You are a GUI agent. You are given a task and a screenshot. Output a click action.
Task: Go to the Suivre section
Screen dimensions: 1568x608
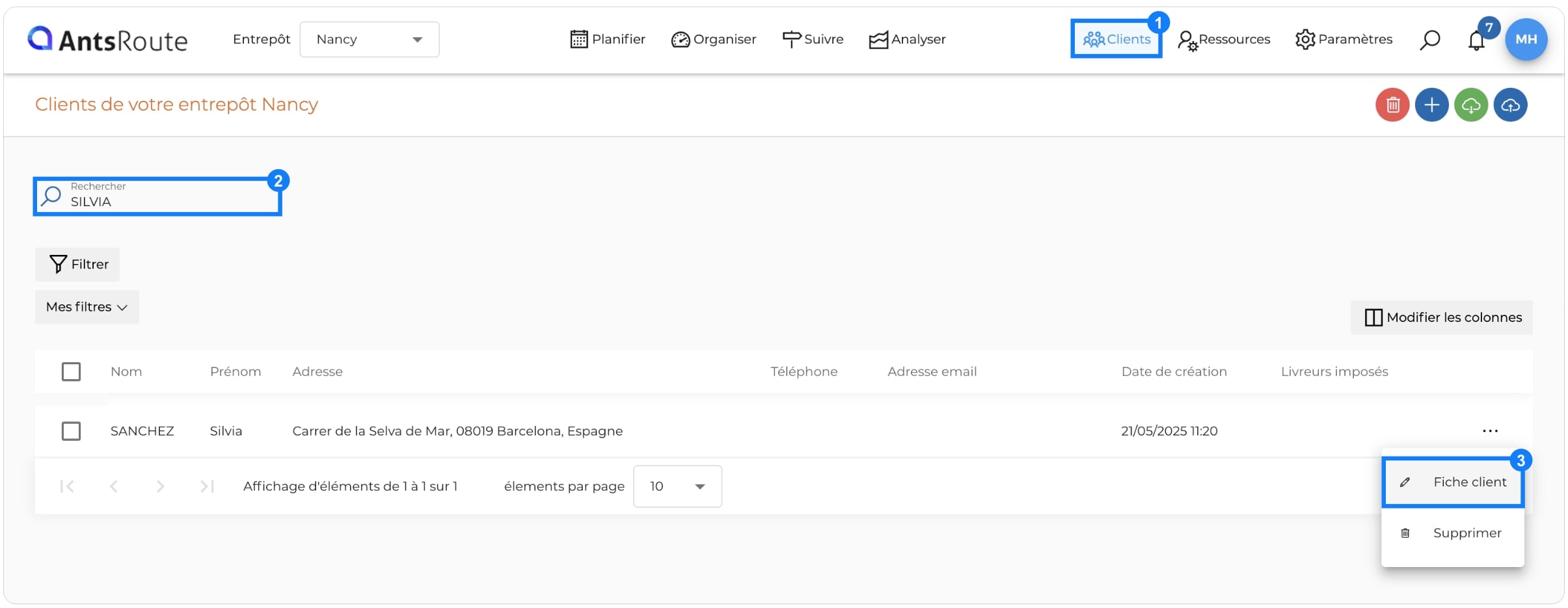(813, 40)
